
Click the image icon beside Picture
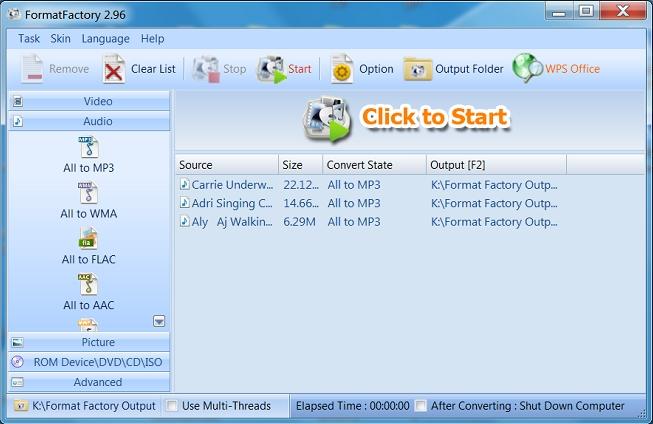17,342
